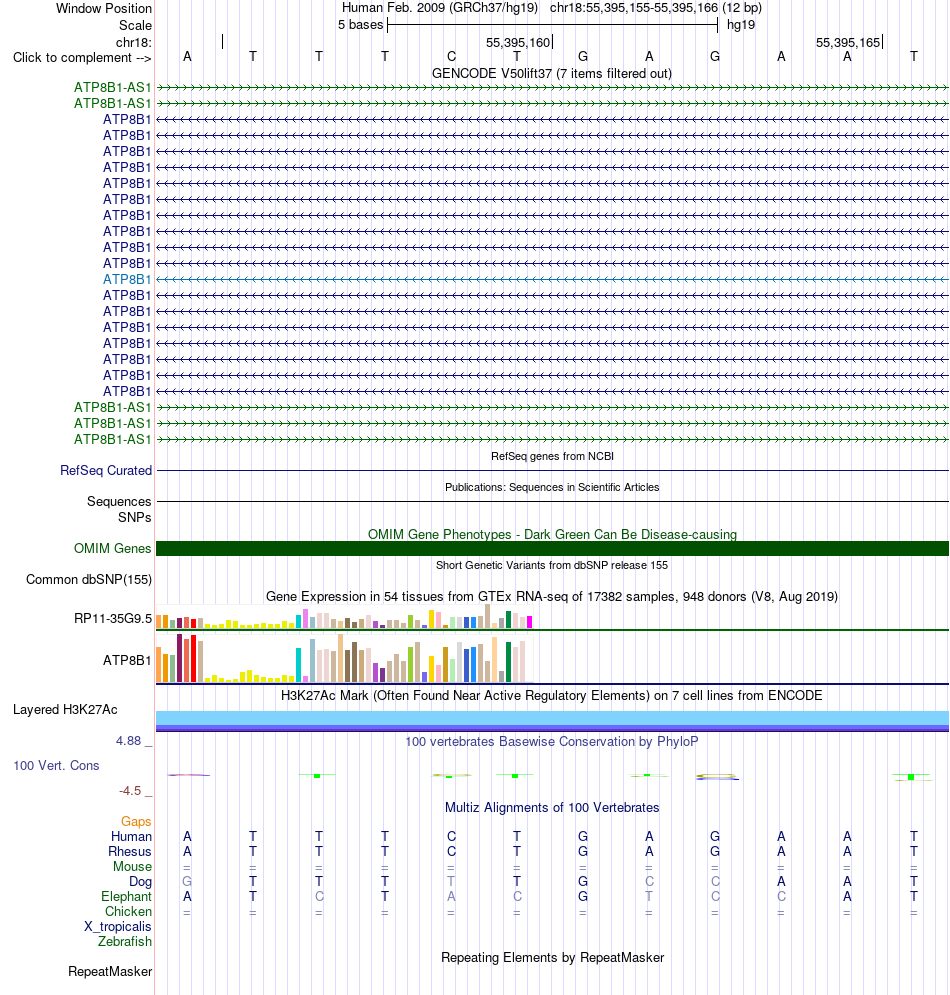
Task: Click the 'C' base in the top sequence row
Action: pos(451,56)
